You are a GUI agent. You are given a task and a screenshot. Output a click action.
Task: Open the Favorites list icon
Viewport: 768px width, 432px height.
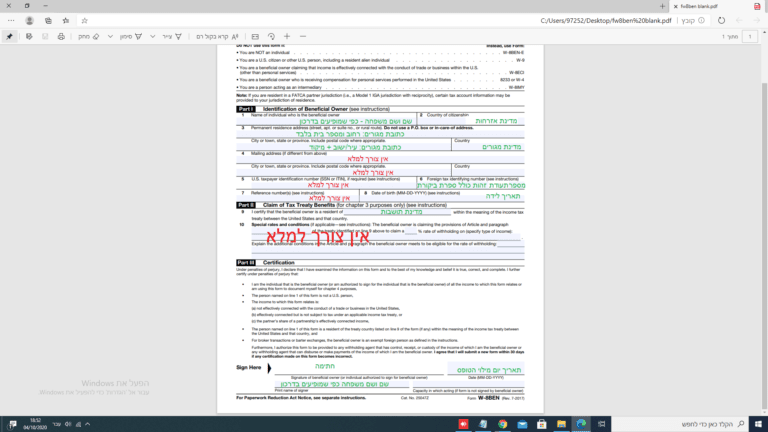click(x=66, y=21)
